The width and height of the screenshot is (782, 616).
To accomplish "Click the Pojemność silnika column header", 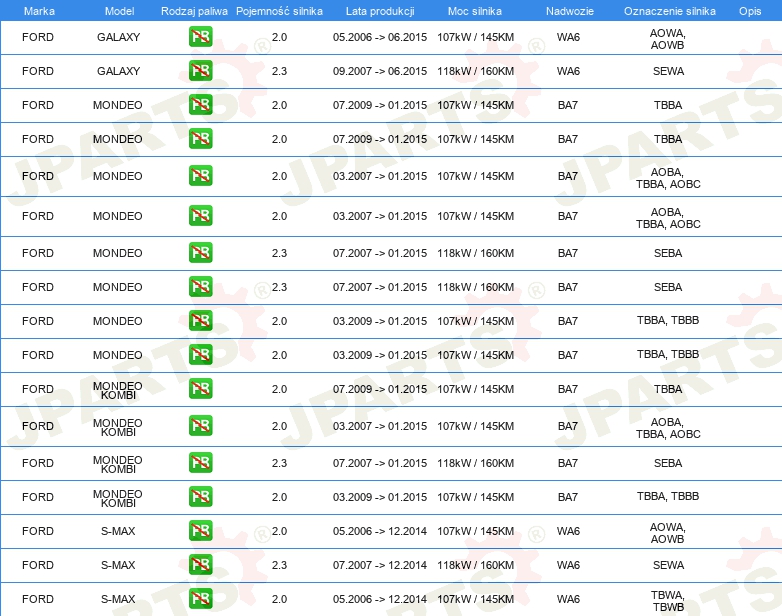I will (279, 11).
